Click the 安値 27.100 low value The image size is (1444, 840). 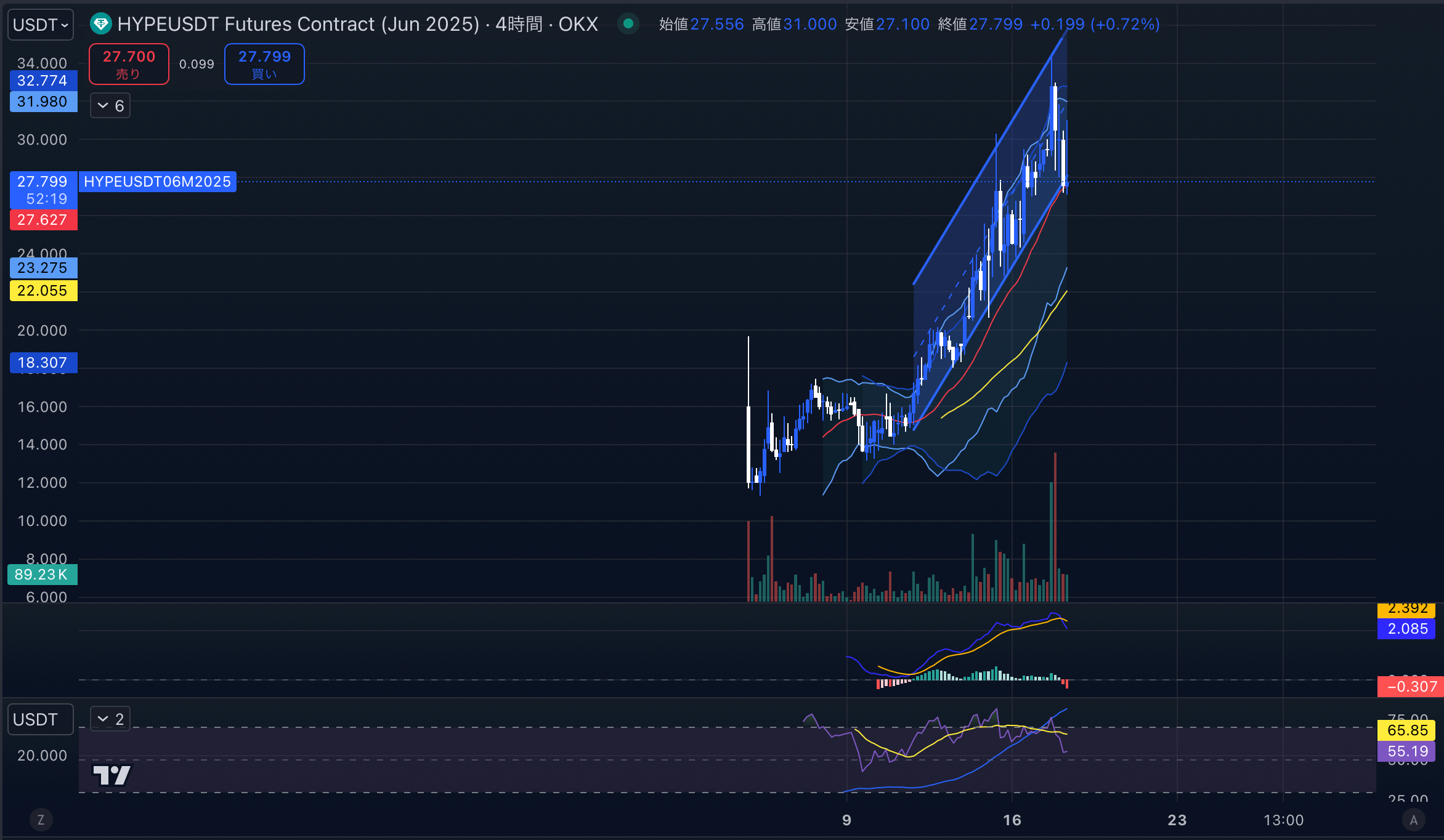pyautogui.click(x=888, y=25)
